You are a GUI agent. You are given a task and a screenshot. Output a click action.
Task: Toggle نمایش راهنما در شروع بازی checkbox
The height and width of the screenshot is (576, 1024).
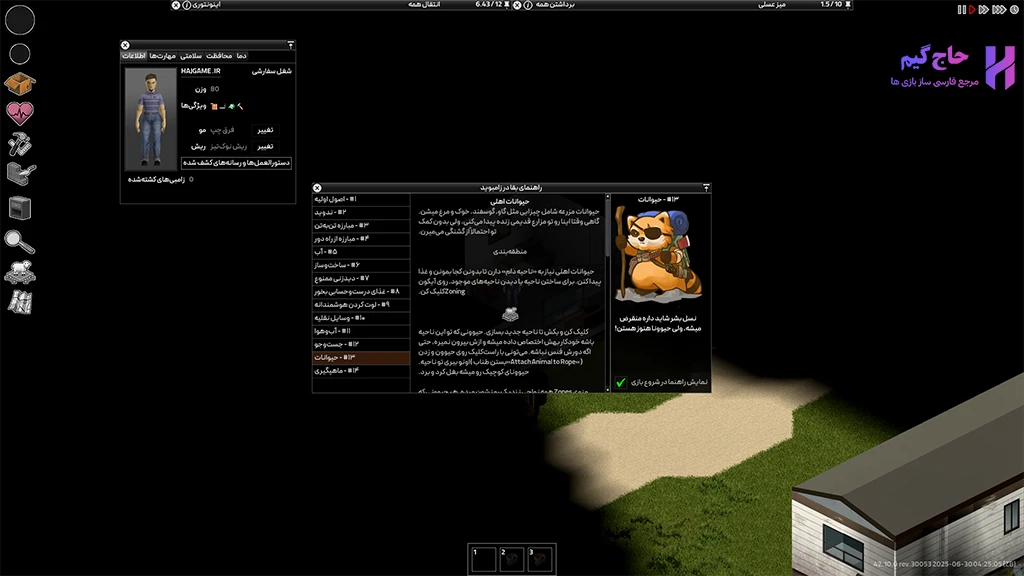620,382
